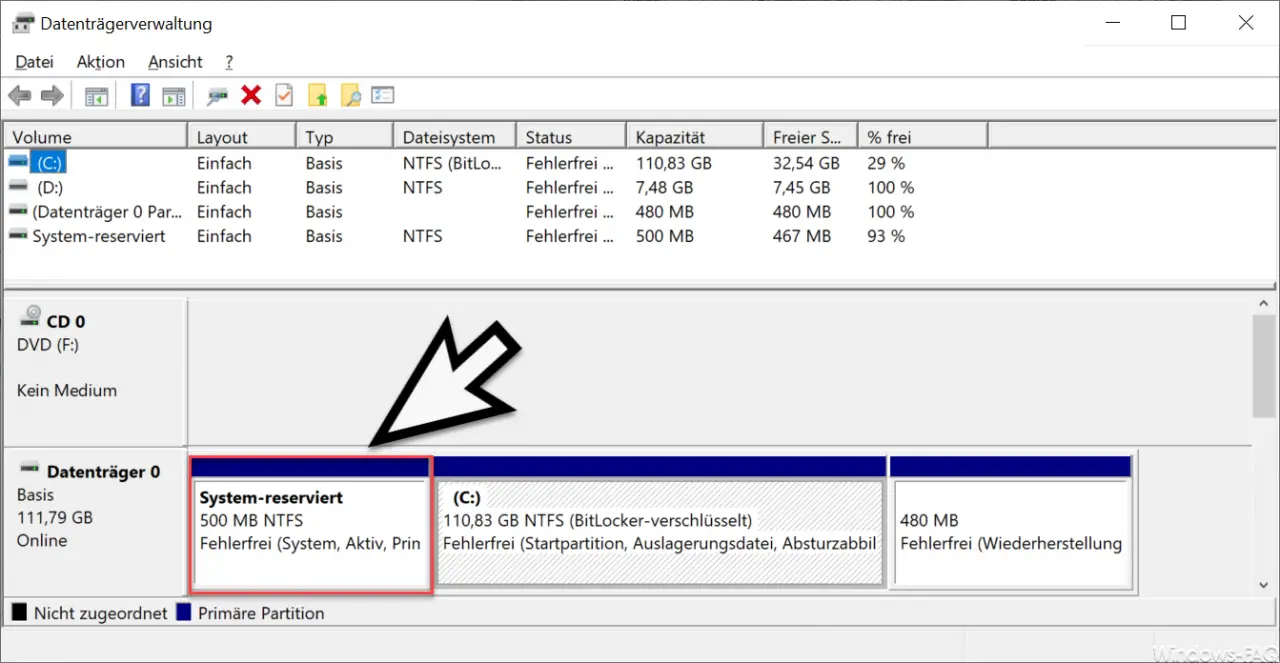Click the Forward arrow toolbar icon
Screen dimensions: 1280x663
click(52, 96)
